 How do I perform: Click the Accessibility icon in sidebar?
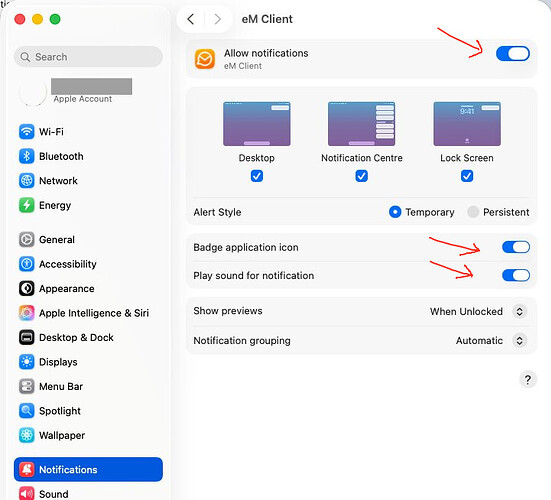pos(27,264)
